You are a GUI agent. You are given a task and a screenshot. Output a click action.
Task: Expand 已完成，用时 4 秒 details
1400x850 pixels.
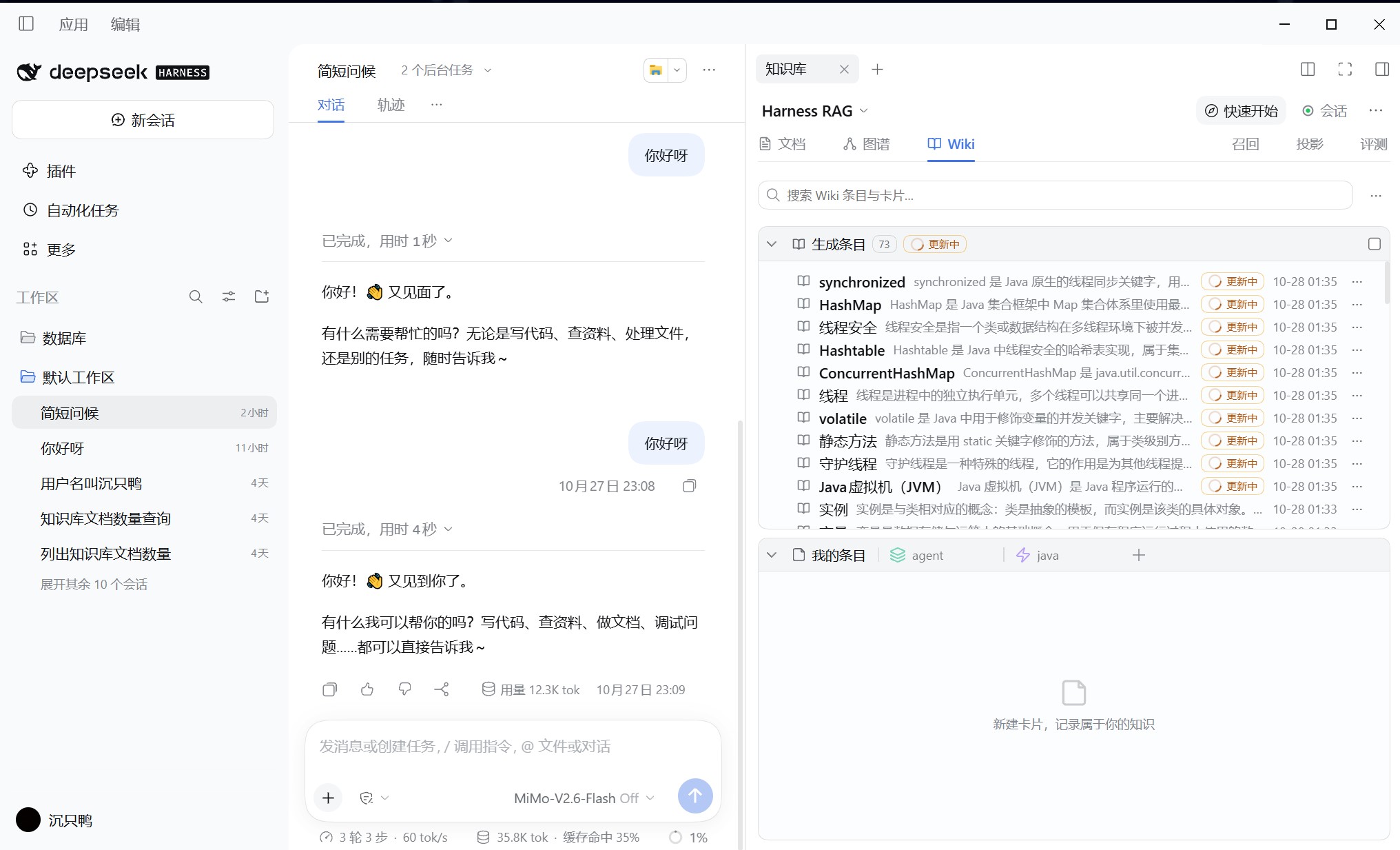[387, 529]
